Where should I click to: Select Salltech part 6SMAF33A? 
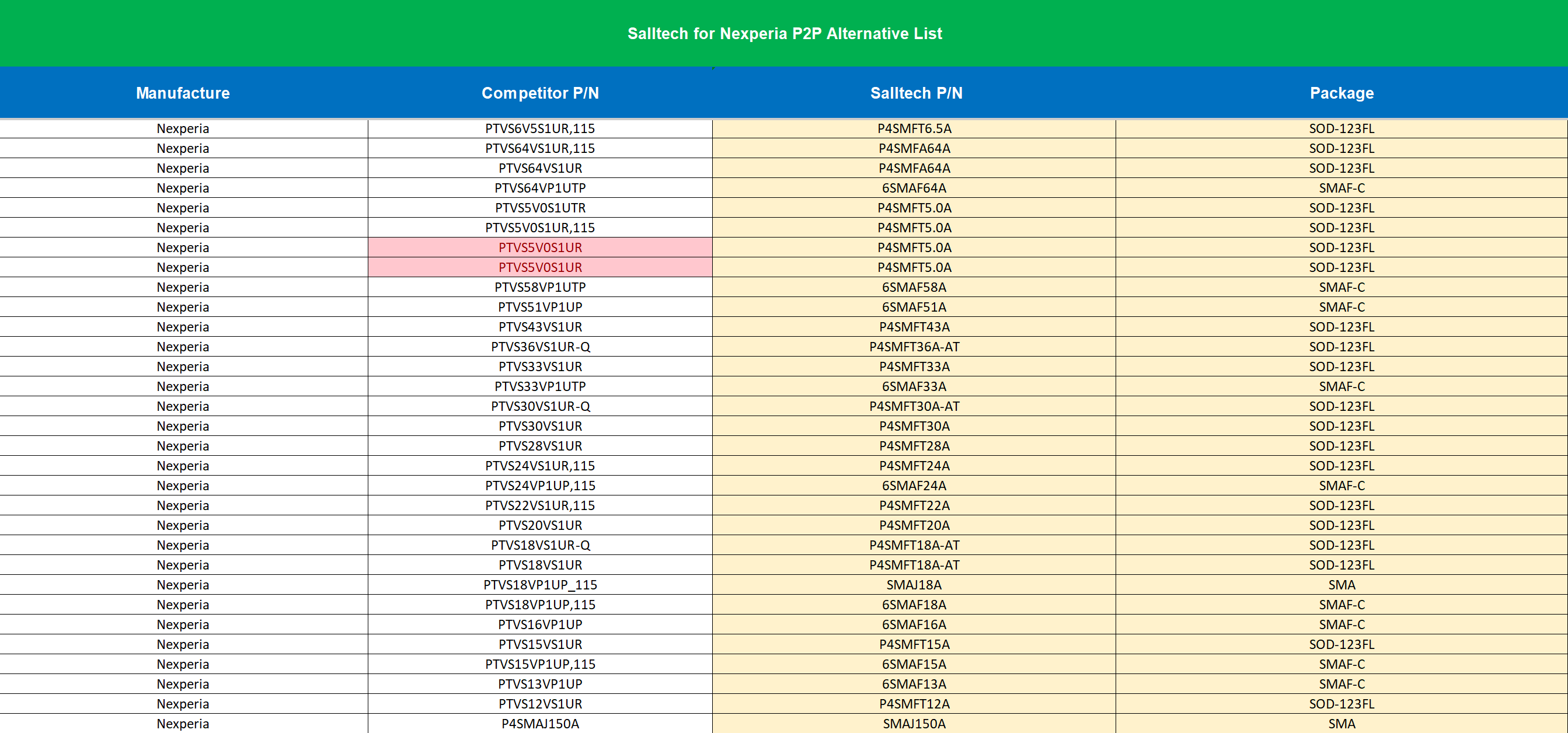(x=914, y=386)
